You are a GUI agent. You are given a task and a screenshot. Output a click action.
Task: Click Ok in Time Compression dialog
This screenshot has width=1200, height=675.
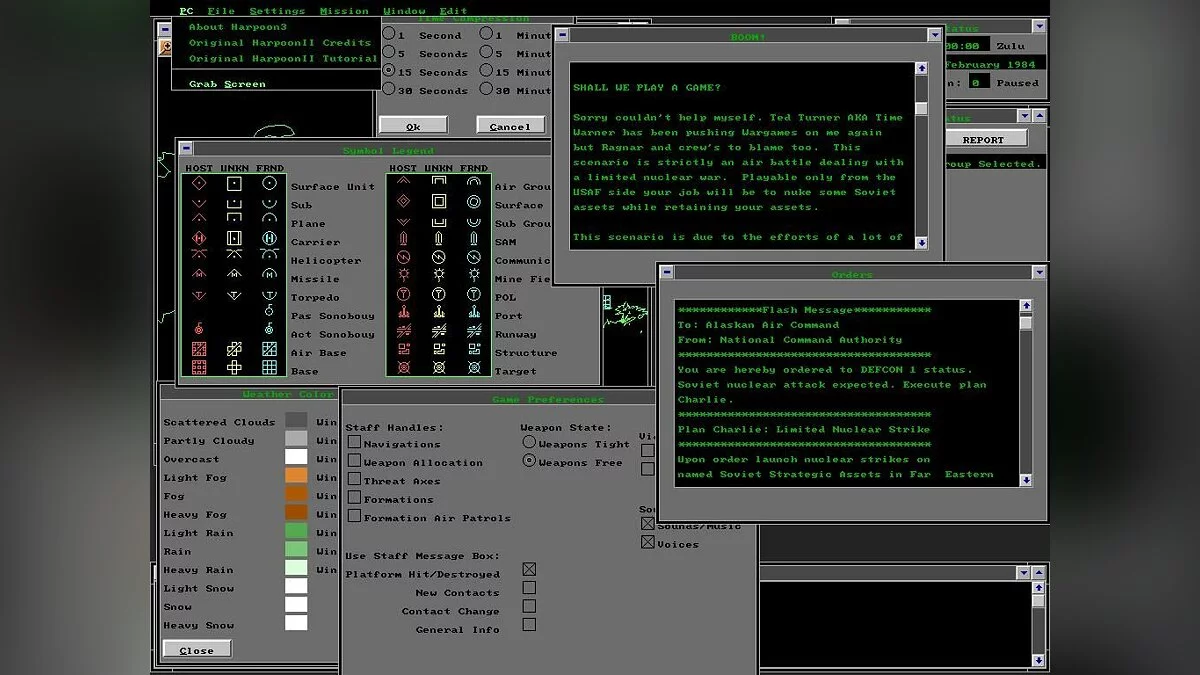coord(413,126)
